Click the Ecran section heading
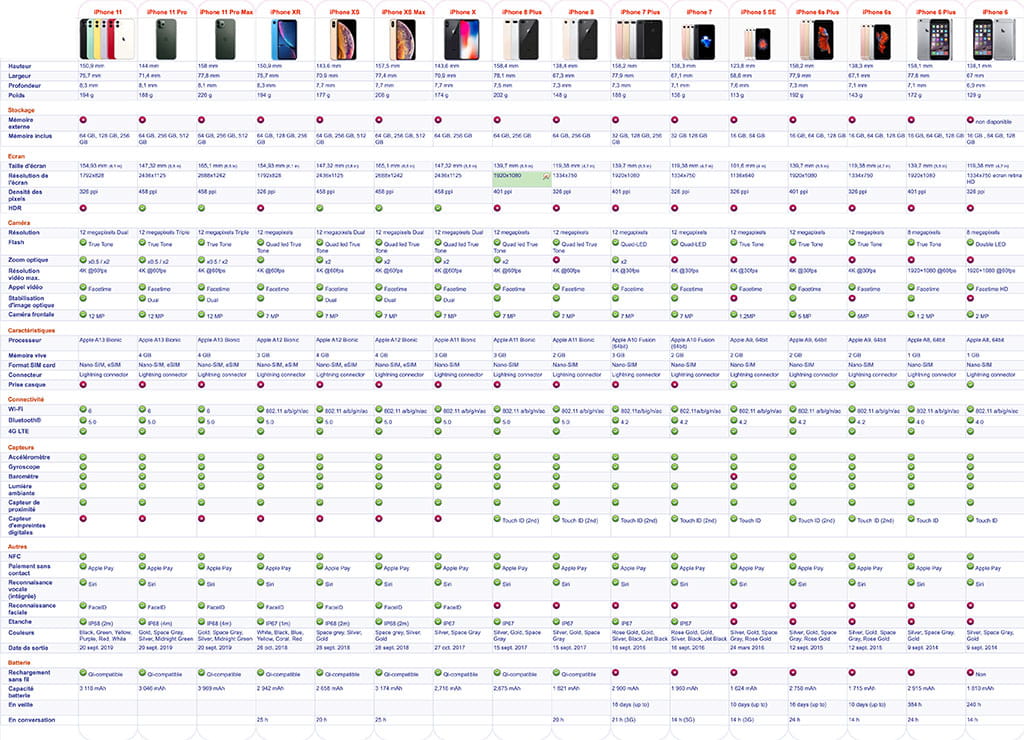Screen dimensions: 1024x740 pos(16,156)
